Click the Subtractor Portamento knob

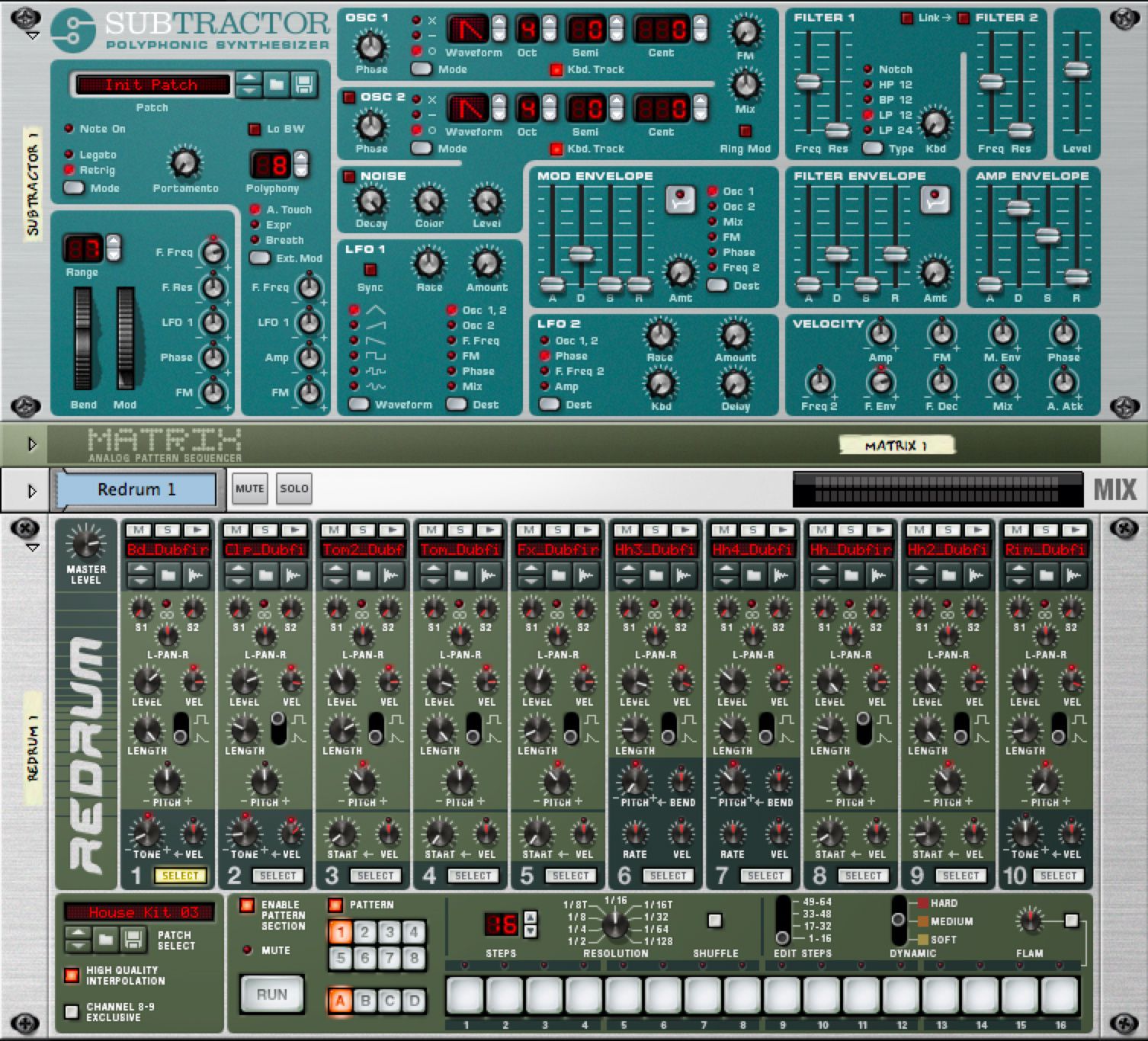pos(184,162)
